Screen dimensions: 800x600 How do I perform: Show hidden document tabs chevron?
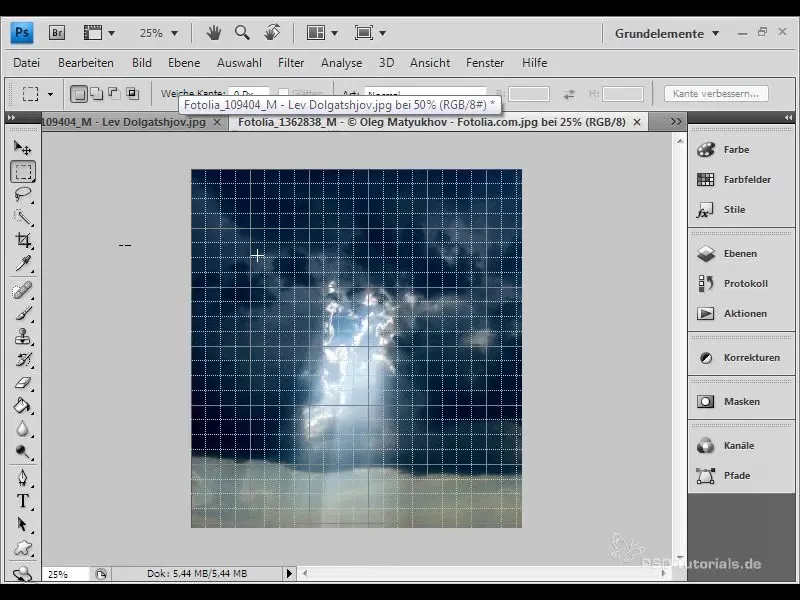(676, 122)
